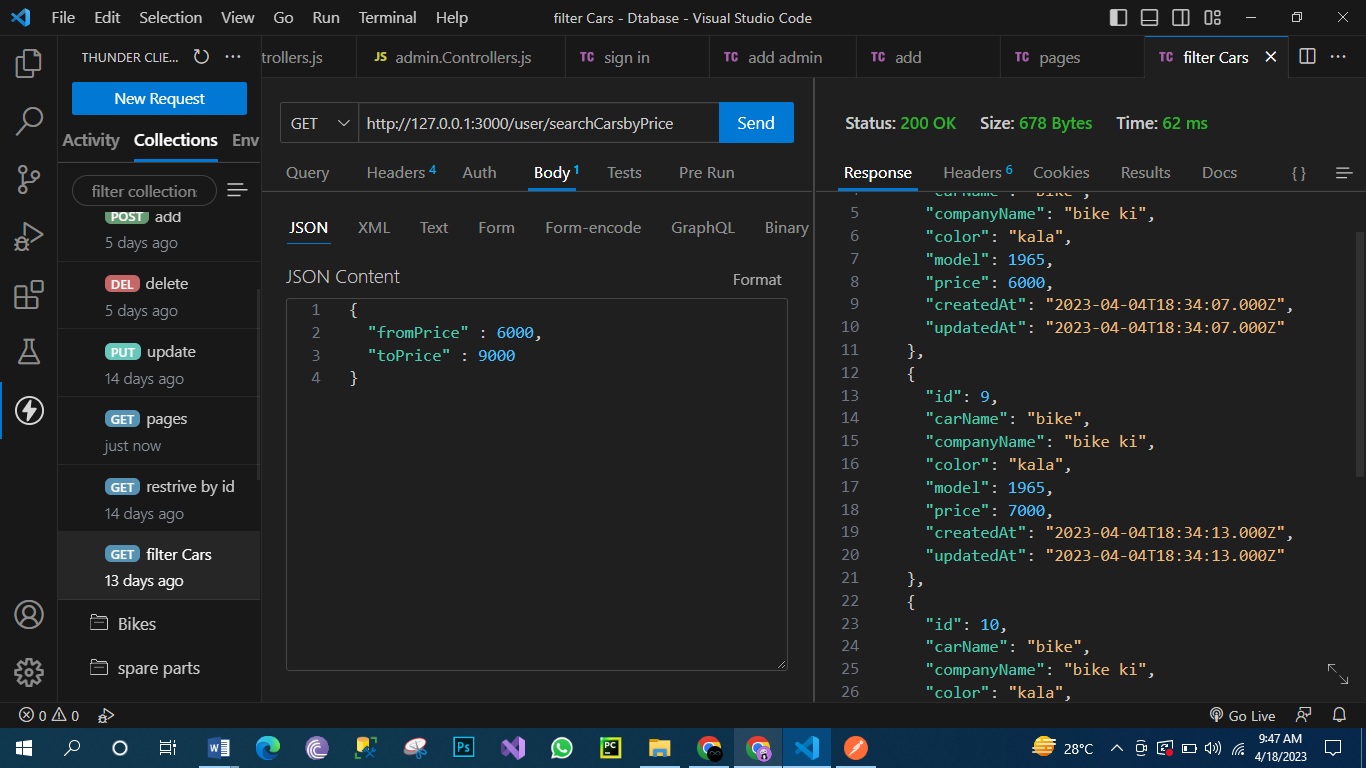The width and height of the screenshot is (1366, 768).
Task: Launch the Run and Debug panel icon
Action: pyautogui.click(x=28, y=236)
